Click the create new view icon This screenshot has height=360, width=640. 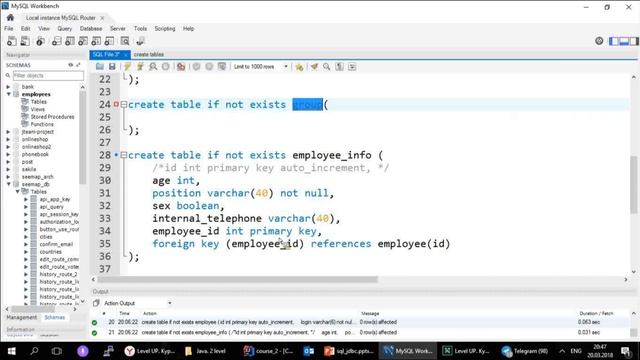[x=83, y=41]
